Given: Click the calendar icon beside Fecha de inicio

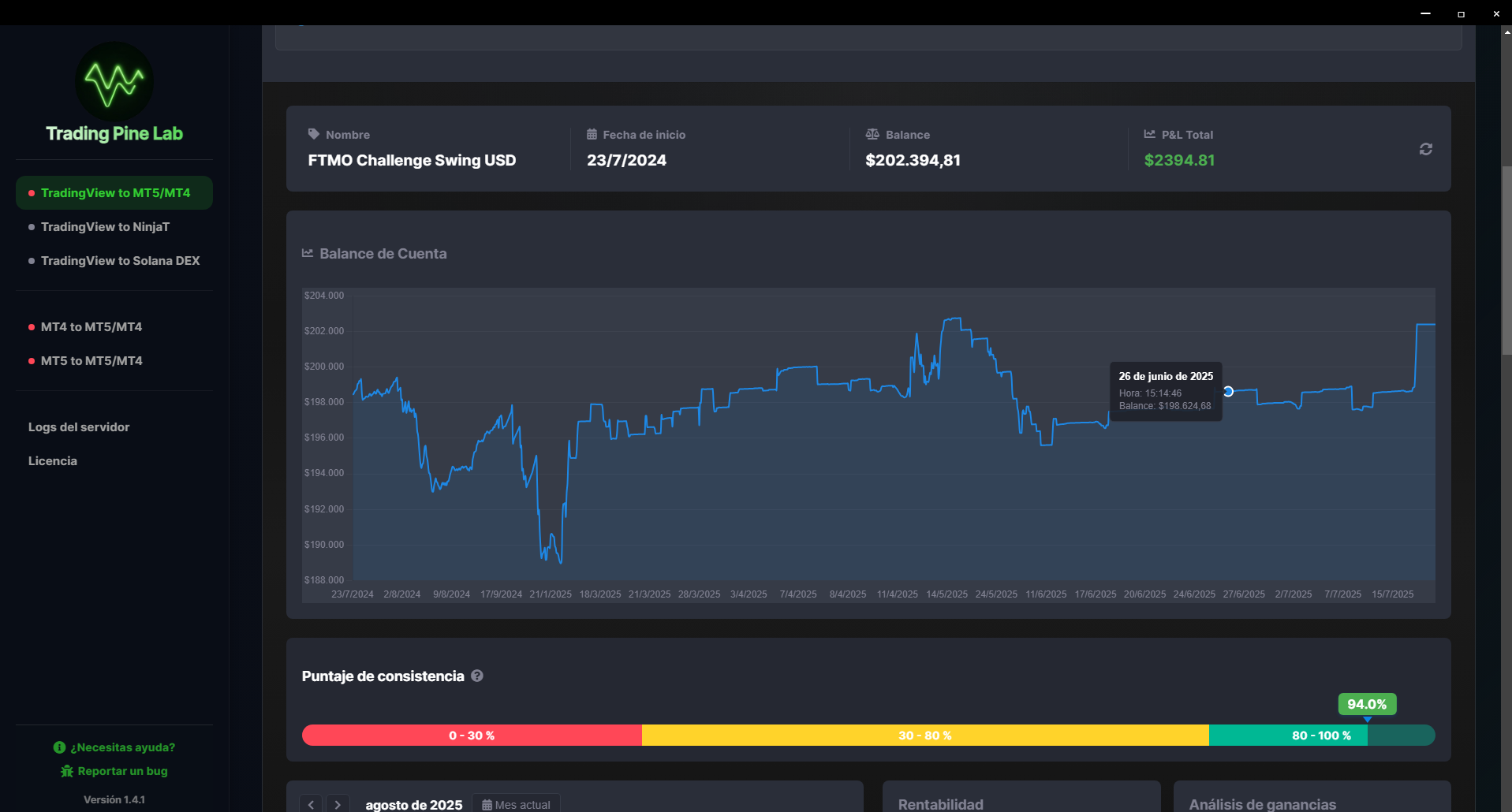Looking at the screenshot, I should [592, 135].
